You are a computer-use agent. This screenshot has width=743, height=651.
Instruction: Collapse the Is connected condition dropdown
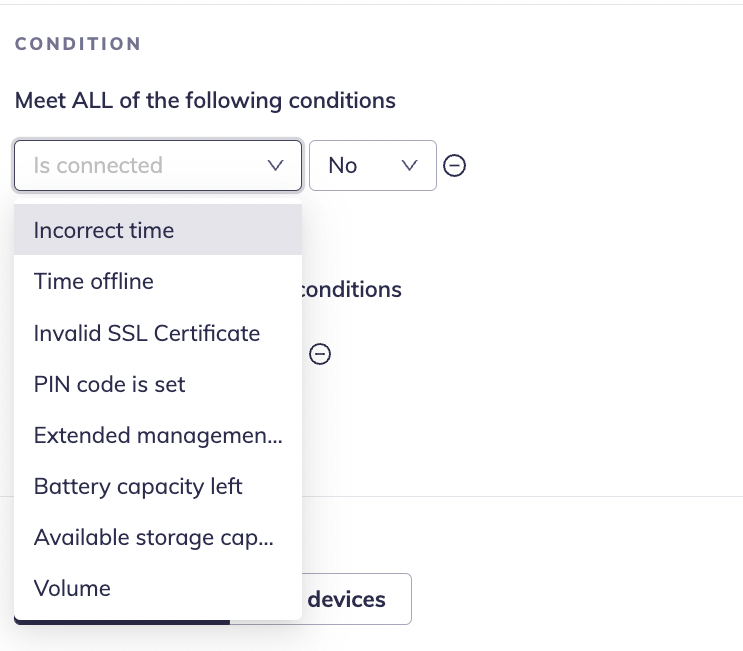[x=157, y=166]
